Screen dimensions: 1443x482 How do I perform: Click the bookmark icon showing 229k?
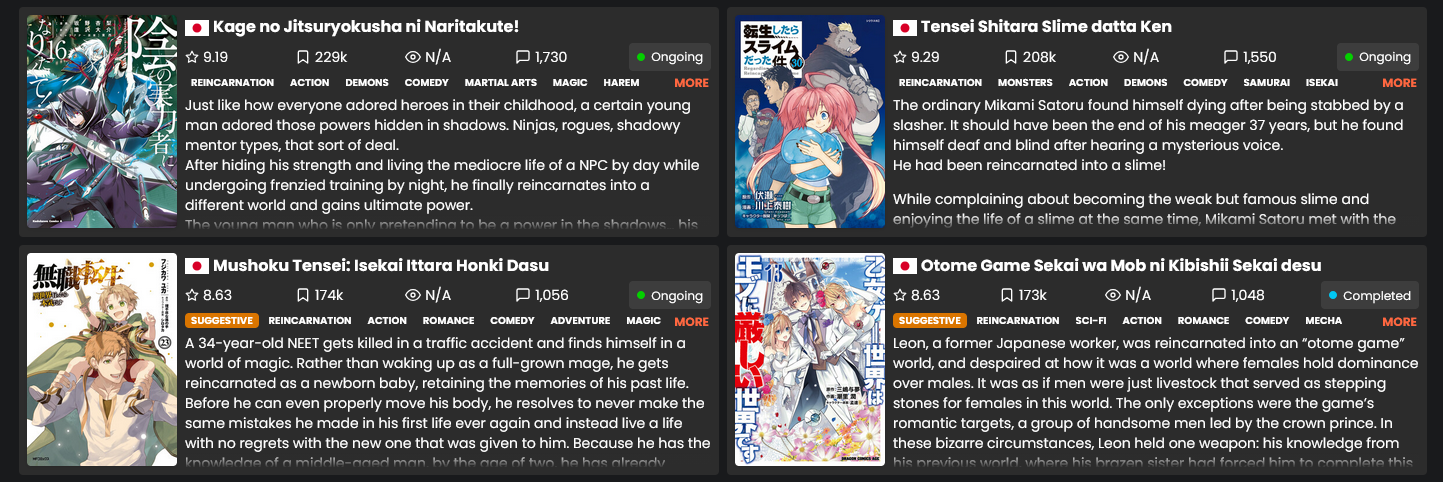(x=304, y=57)
